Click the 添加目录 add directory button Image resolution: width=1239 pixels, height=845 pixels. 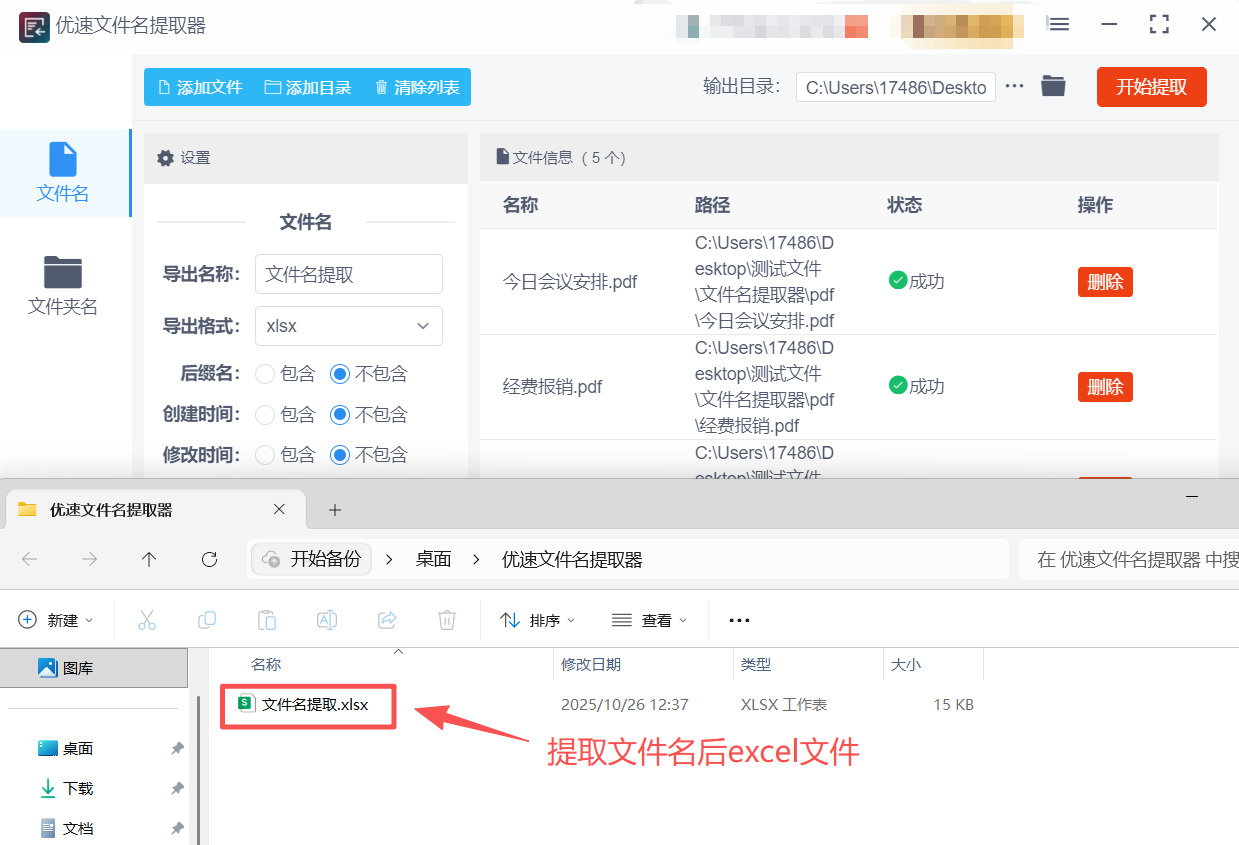pos(308,87)
